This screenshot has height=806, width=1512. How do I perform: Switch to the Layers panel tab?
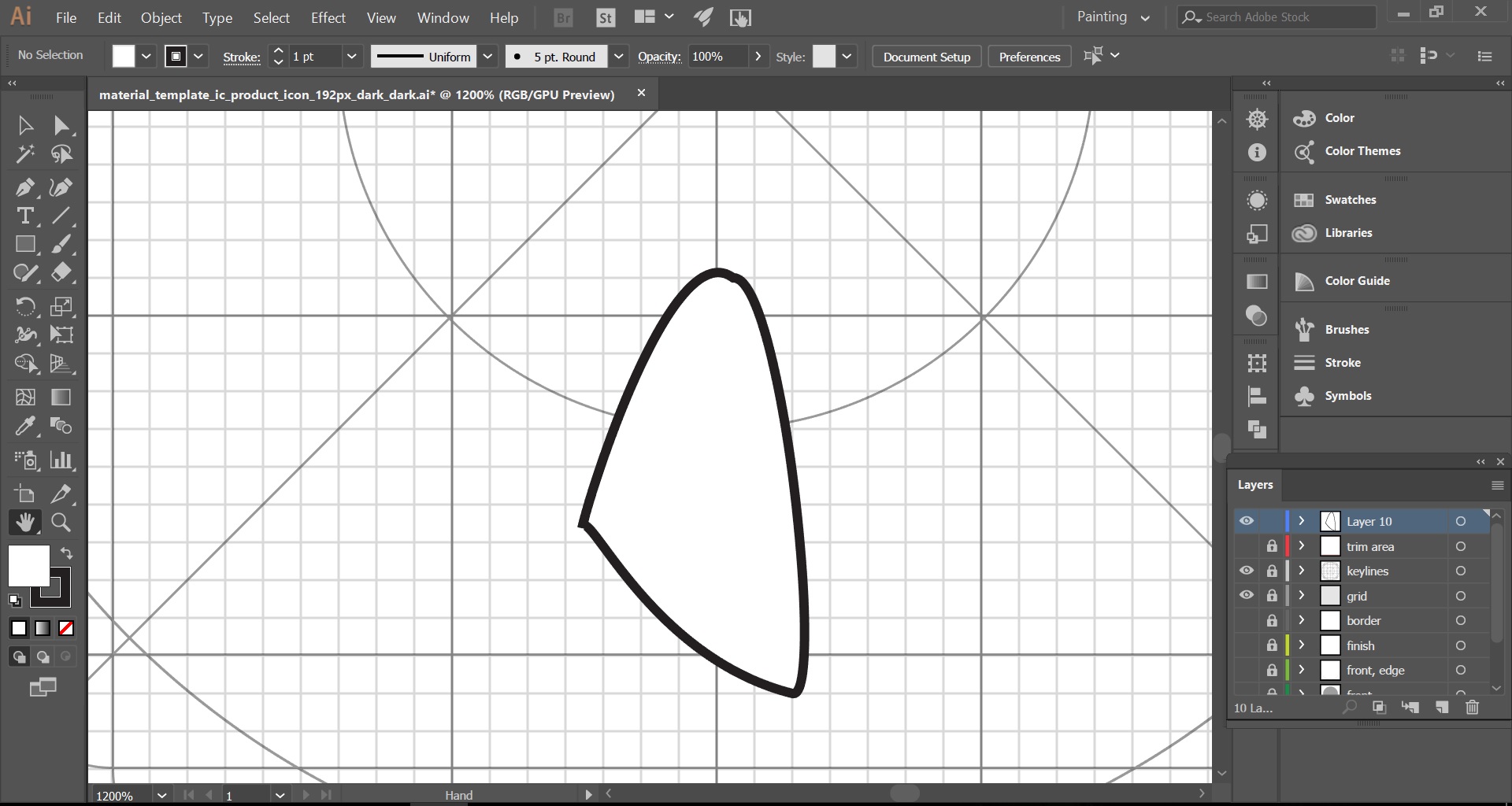(x=1255, y=485)
